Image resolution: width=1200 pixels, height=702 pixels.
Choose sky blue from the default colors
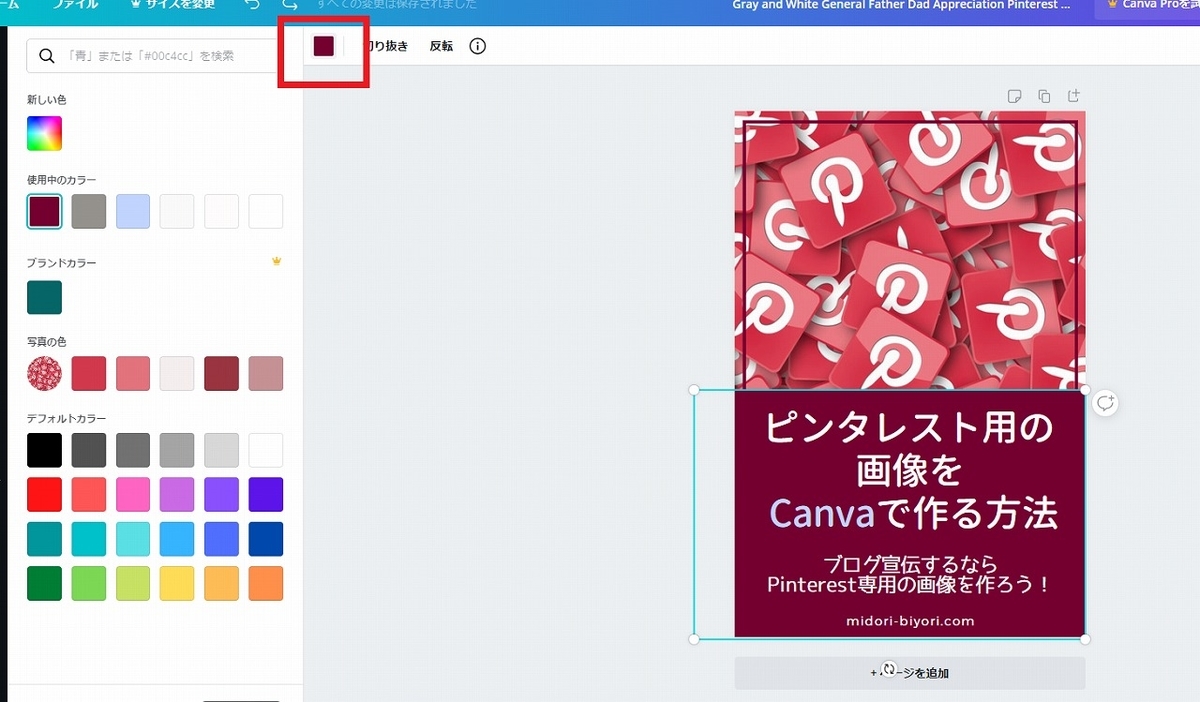[x=177, y=539]
